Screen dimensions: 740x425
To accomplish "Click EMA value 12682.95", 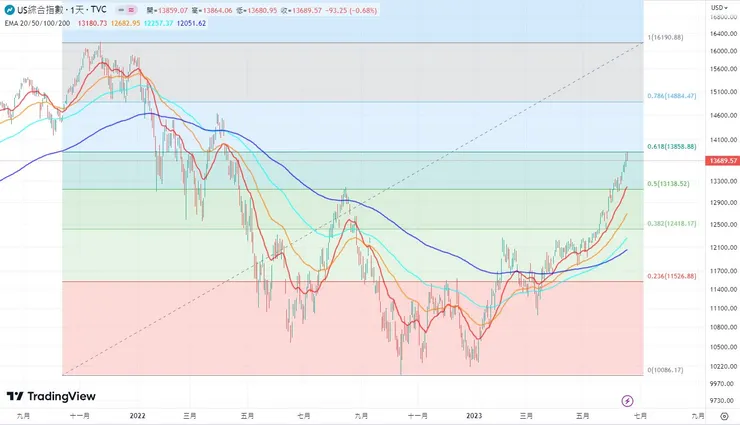I will (126, 23).
